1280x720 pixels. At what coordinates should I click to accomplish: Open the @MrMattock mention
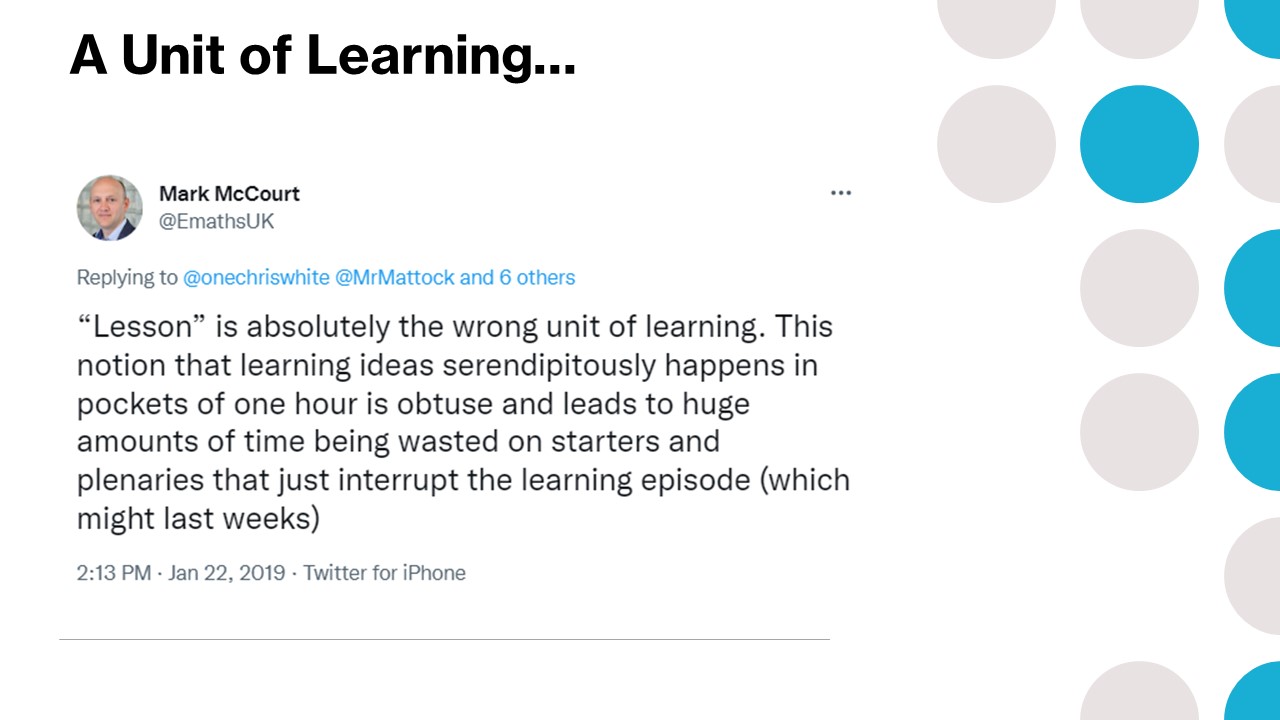[394, 277]
